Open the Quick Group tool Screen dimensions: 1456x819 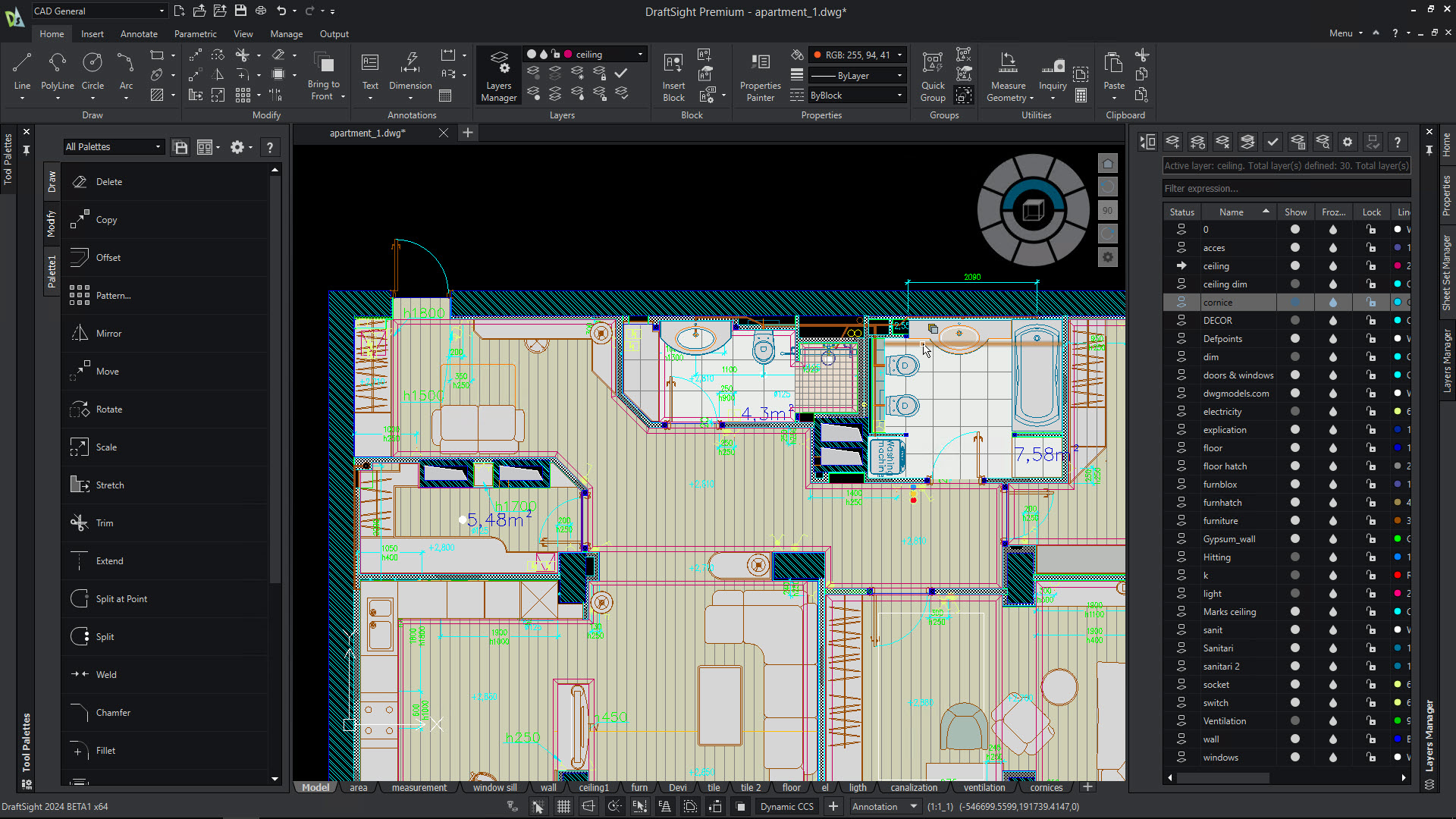click(x=932, y=75)
